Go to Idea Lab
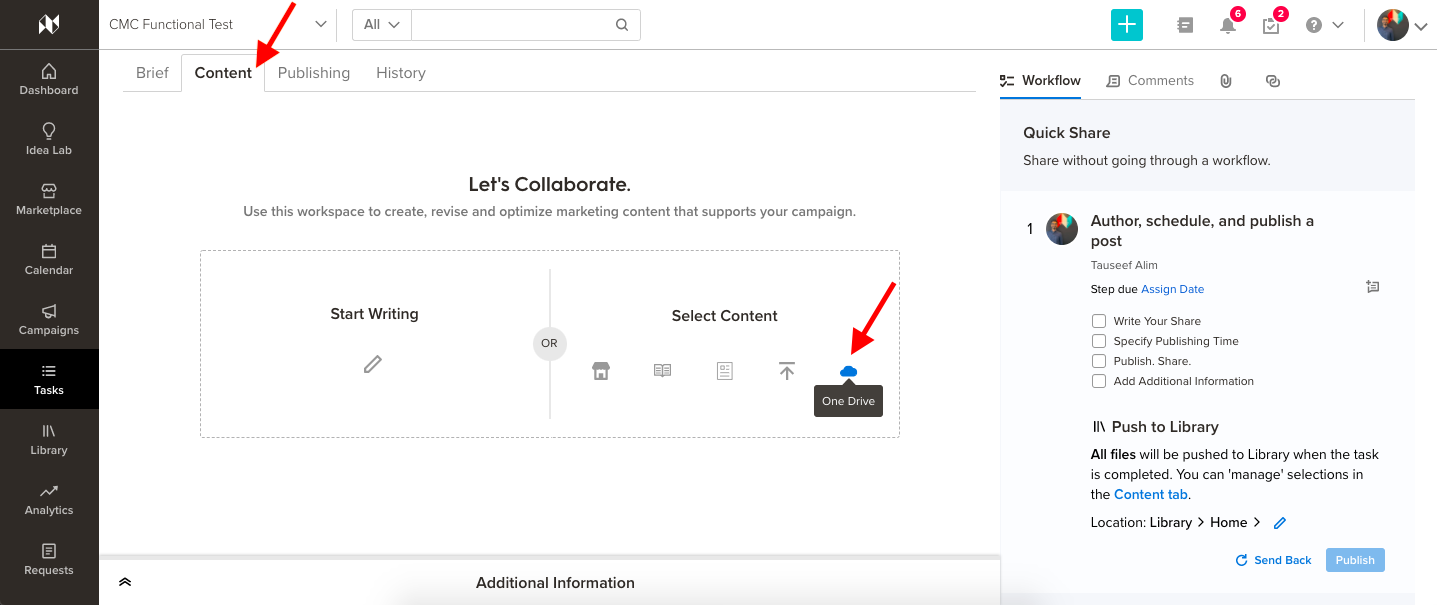Viewport: 1437px width, 605px height. [49, 140]
